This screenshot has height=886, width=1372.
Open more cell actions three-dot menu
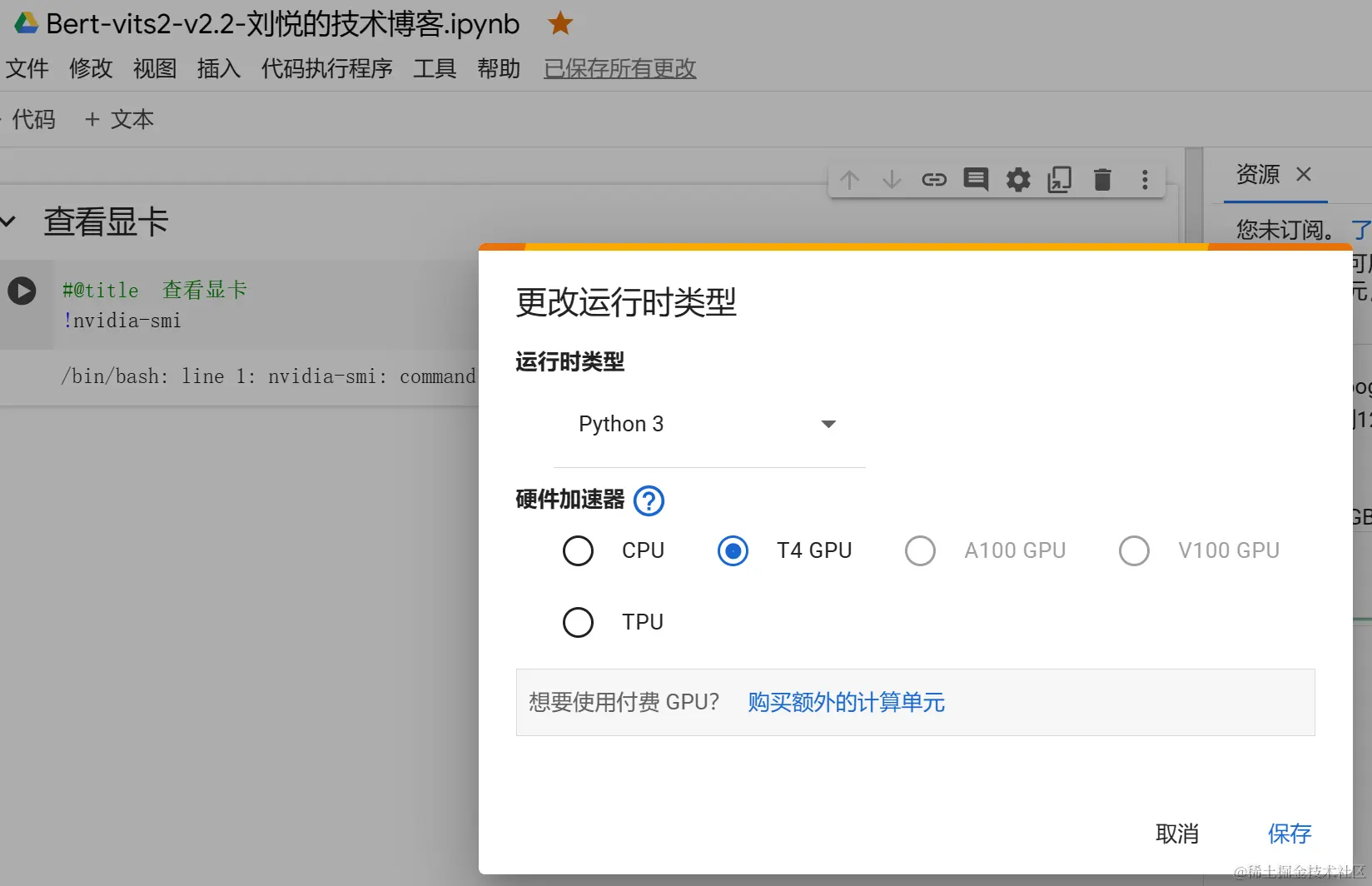[x=1145, y=180]
